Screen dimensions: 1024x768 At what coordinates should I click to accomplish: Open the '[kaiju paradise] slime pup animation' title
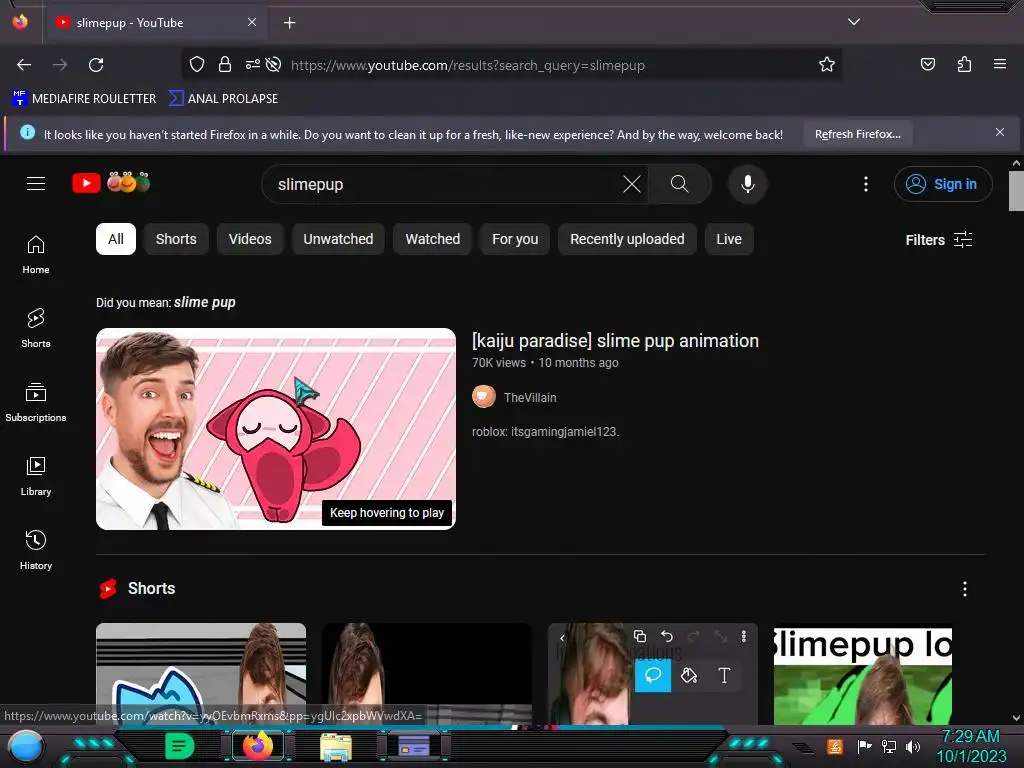coord(615,340)
